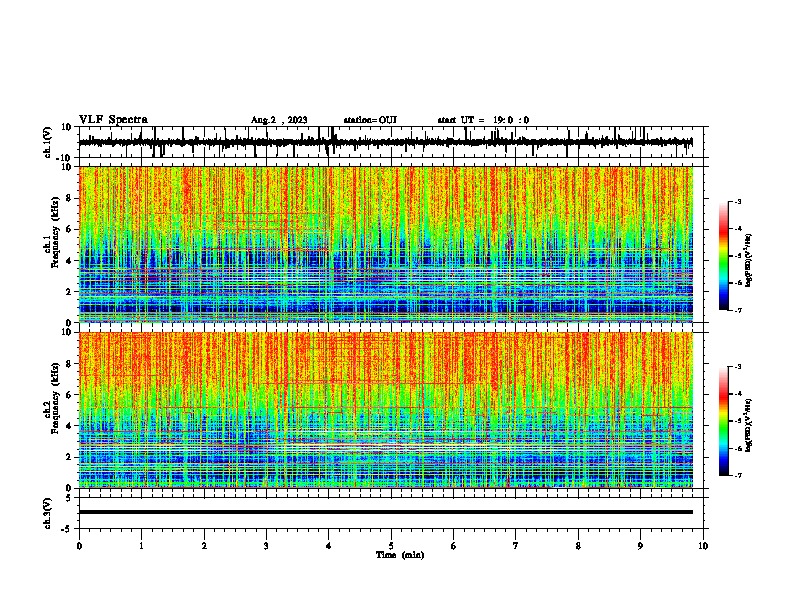Click the ch.1 voltage waveform trace
This screenshot has height=612, width=792.
pos(385,142)
